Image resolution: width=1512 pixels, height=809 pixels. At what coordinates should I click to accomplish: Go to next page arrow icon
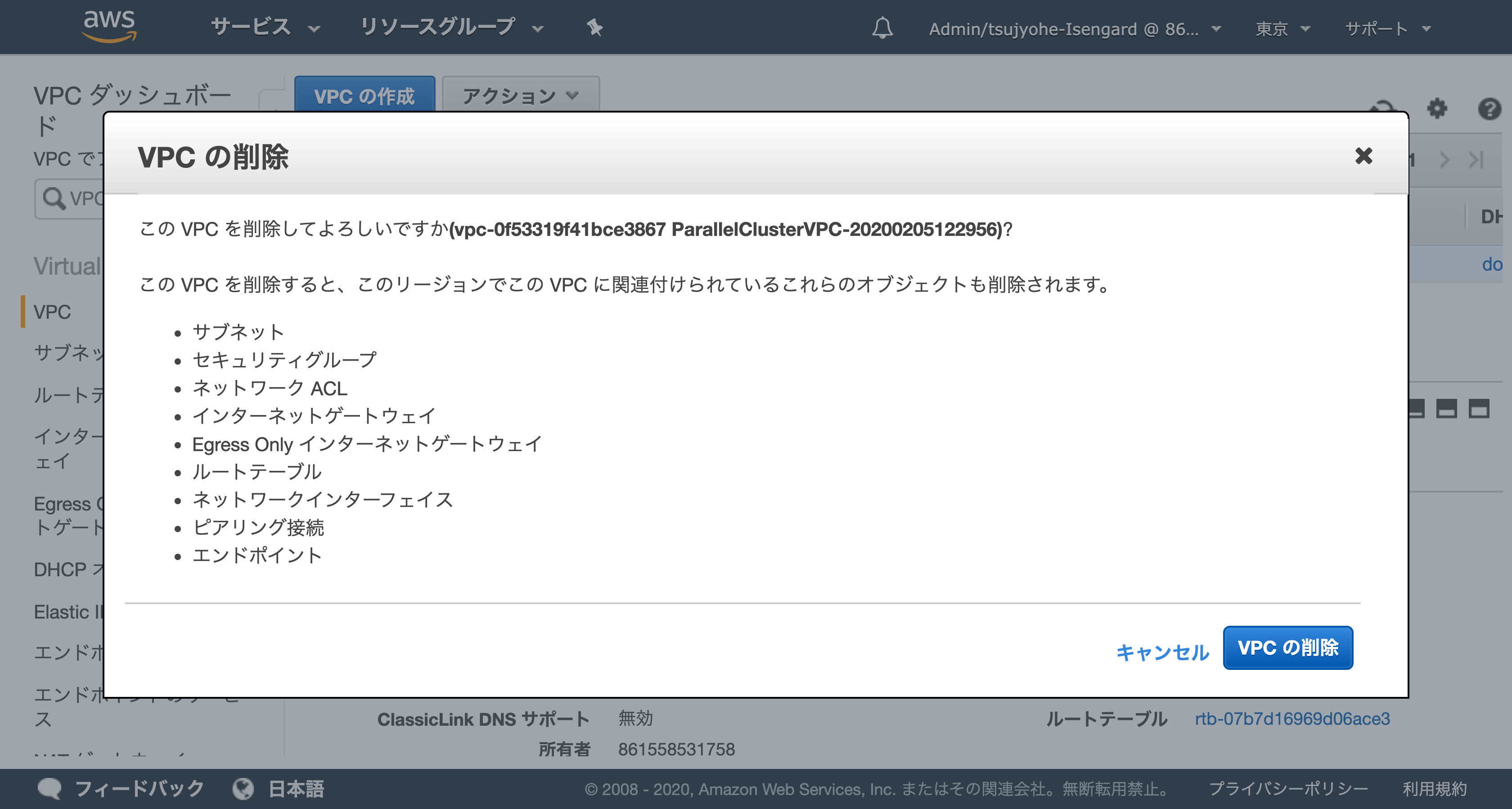[x=1444, y=160]
